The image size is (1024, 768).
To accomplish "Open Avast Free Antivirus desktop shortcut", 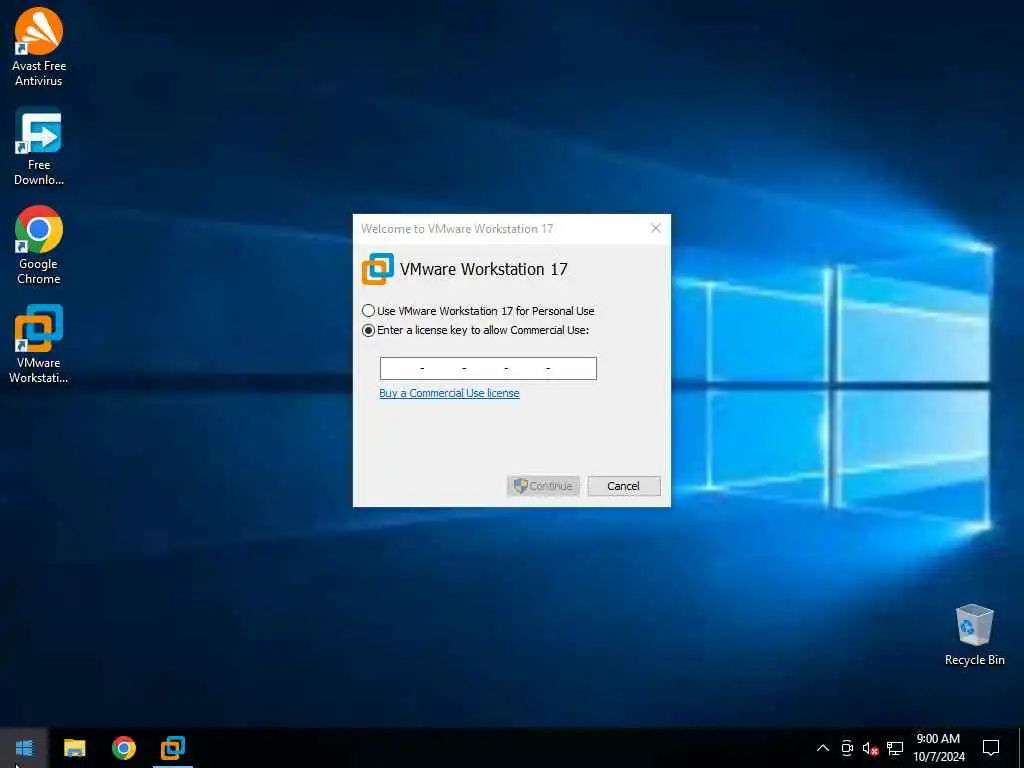I will coord(39,47).
